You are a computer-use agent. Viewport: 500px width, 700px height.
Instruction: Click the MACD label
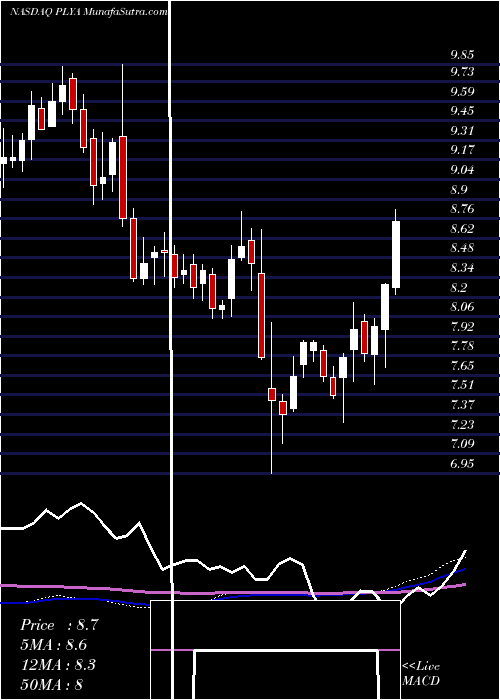point(421,681)
